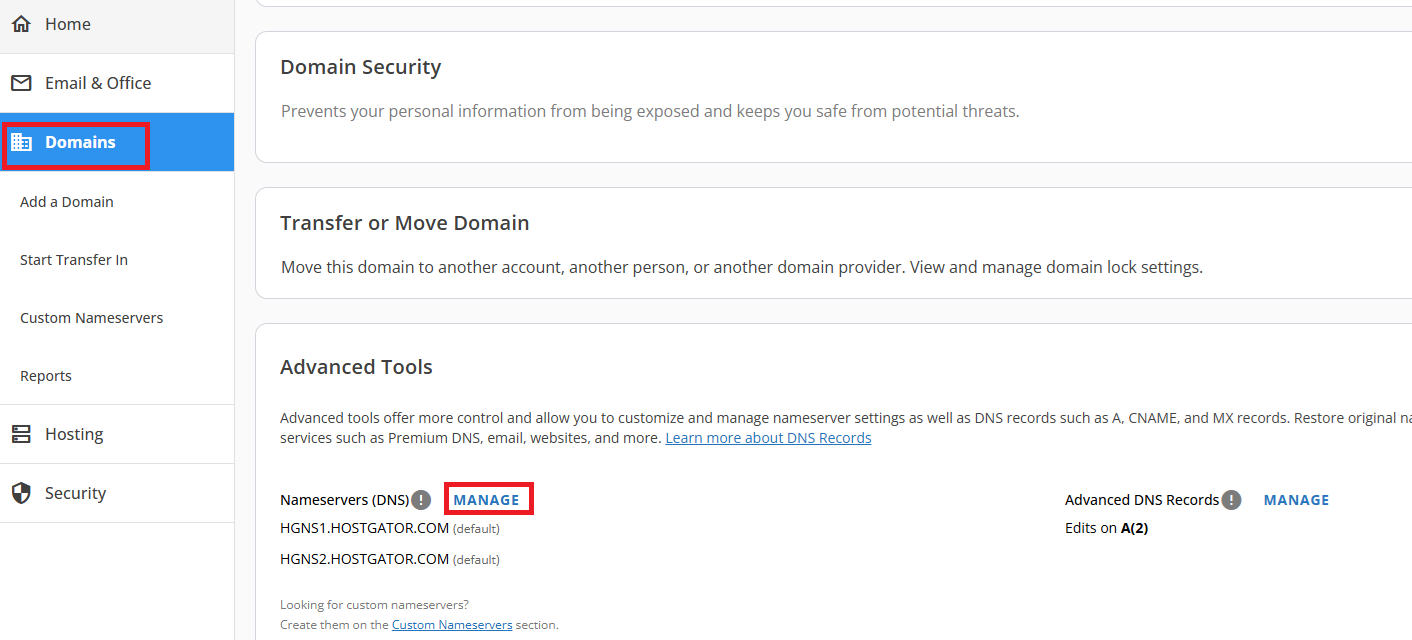
Task: Click MANAGE for Nameservers (DNS)
Action: tap(487, 500)
